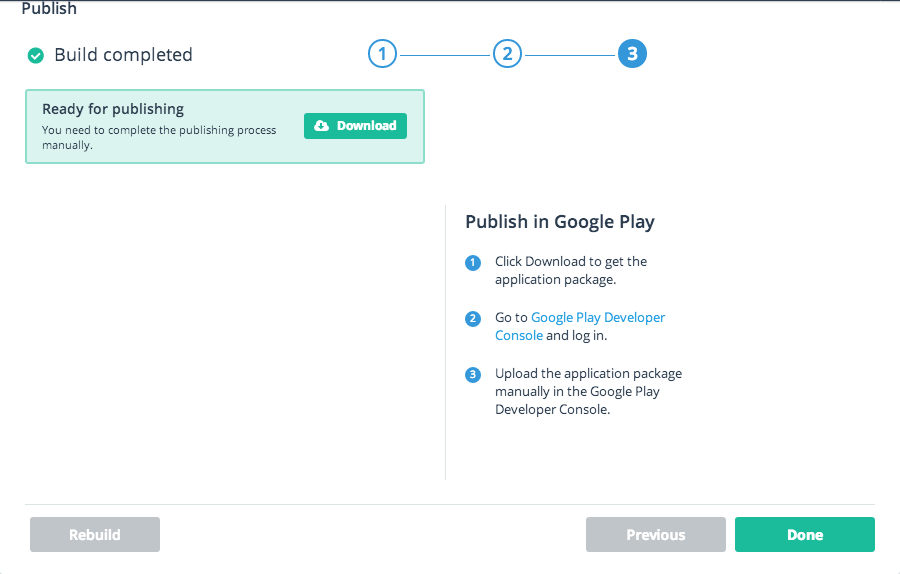Download the application package

[355, 126]
